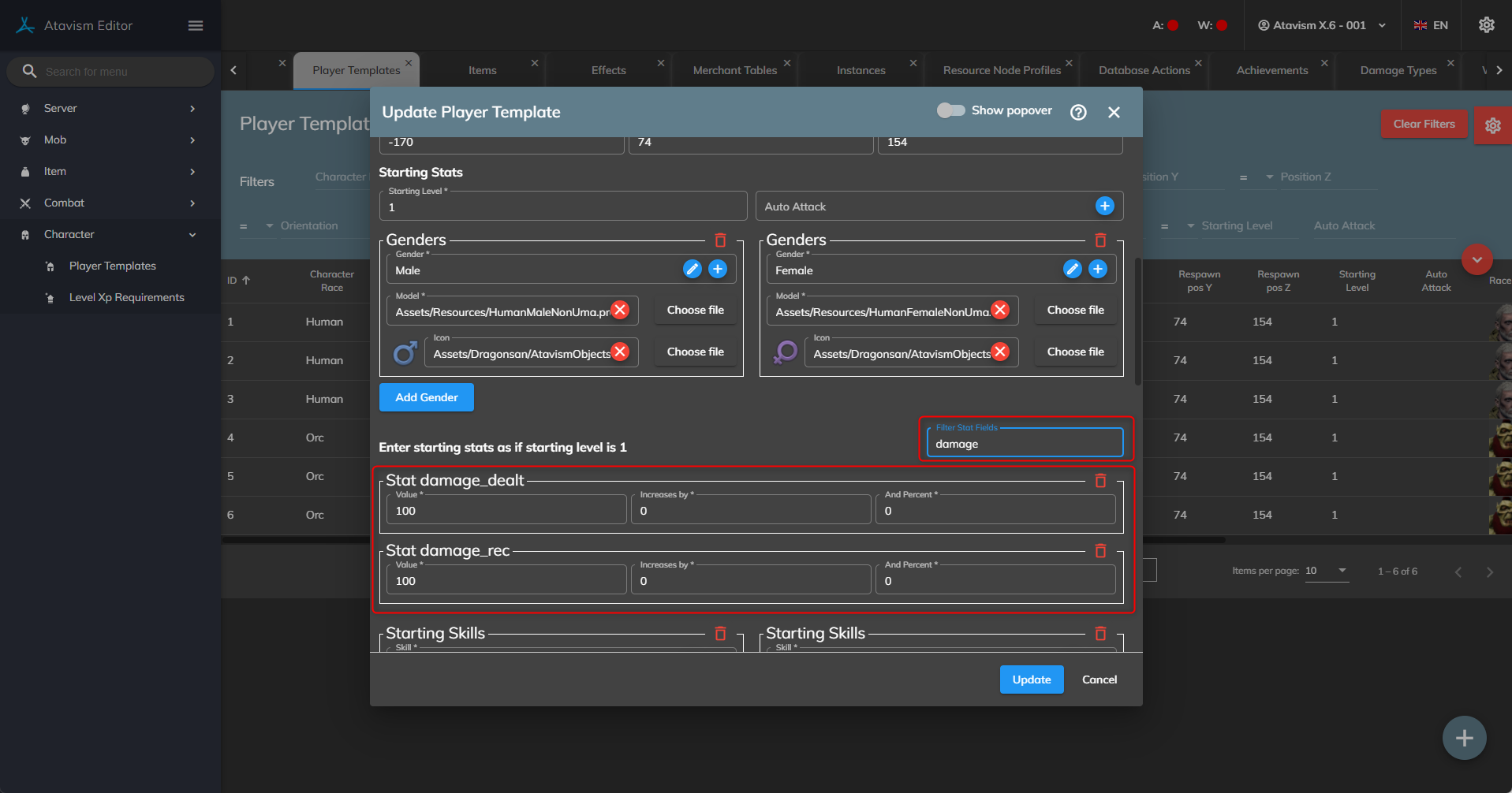Delete the Male Genders block via trash icon
1512x793 pixels.
pyautogui.click(x=720, y=240)
